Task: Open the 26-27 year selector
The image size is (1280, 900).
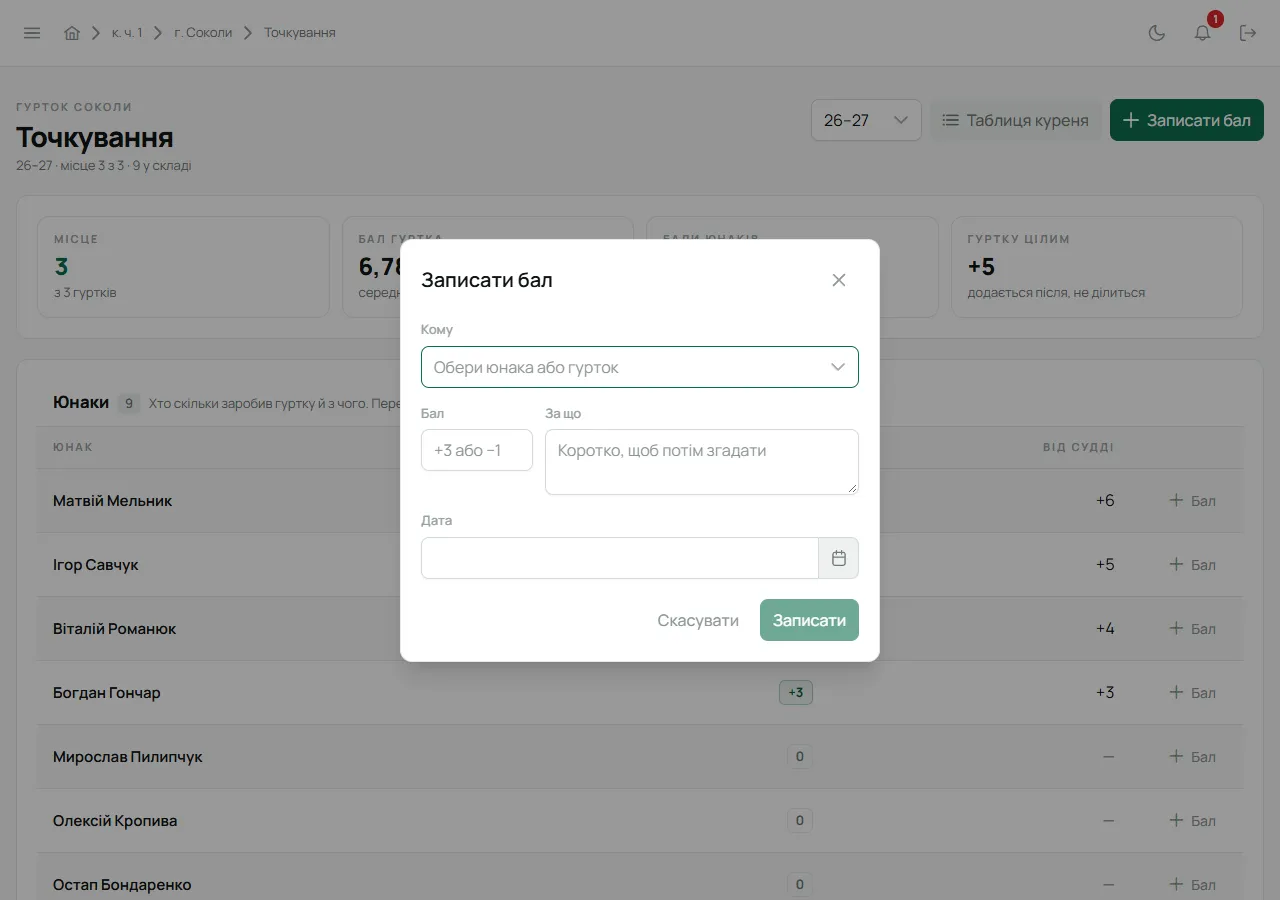Action: point(866,120)
